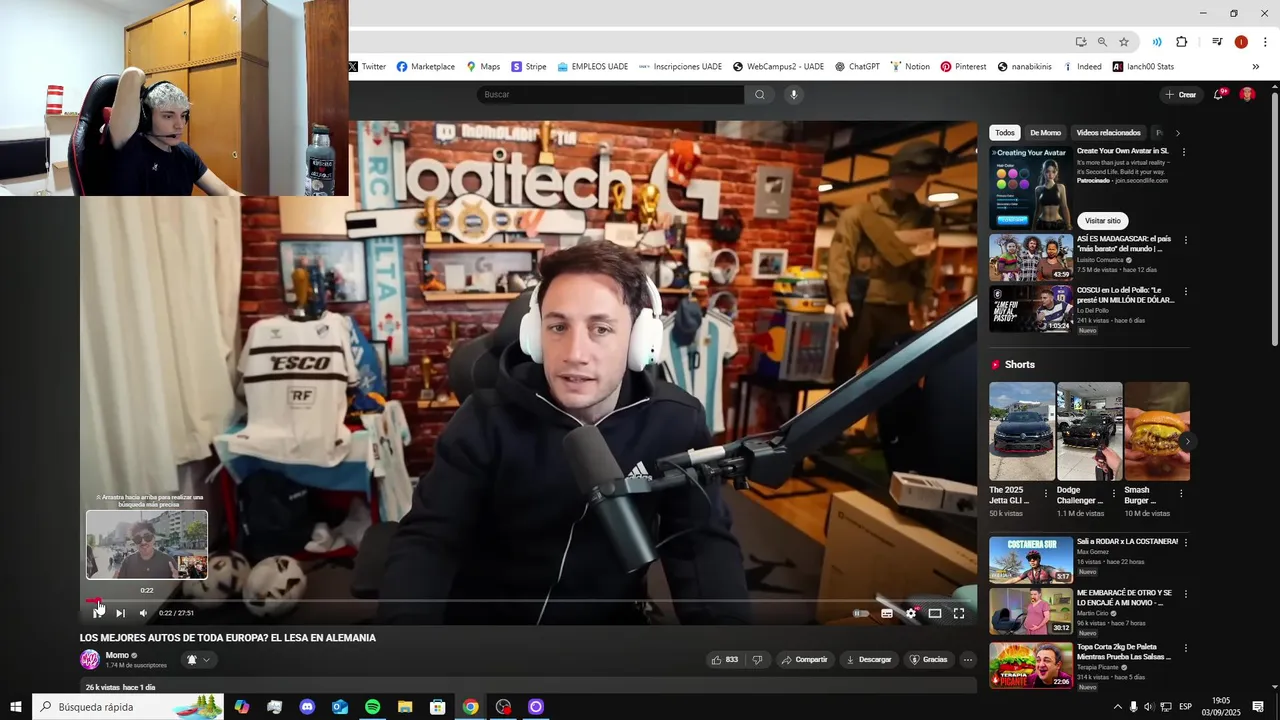The height and width of the screenshot is (720, 1280).
Task: Send thanks with the Gracias button
Action: [928, 660]
